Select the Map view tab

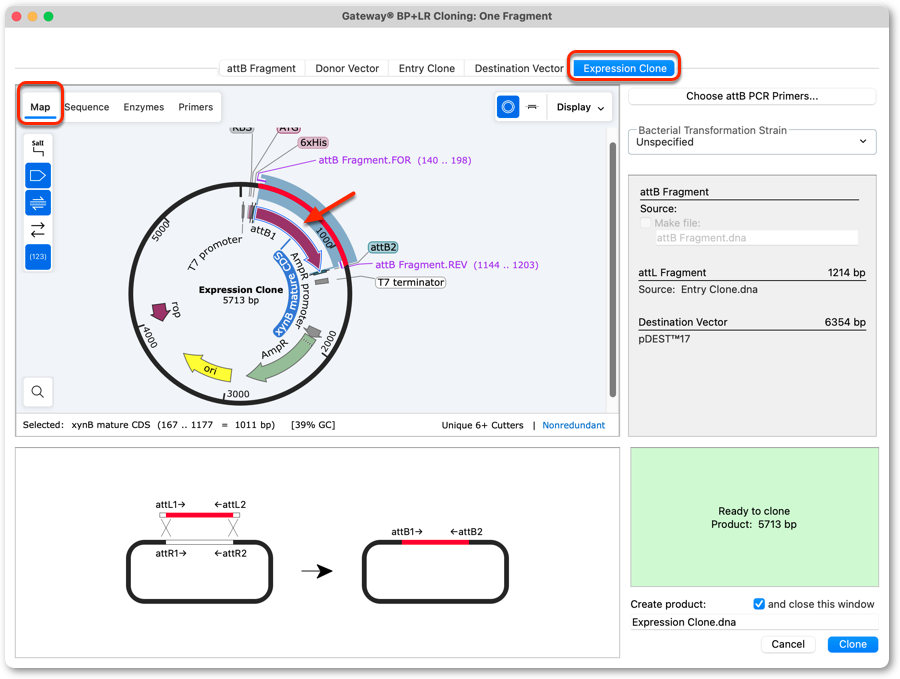tap(40, 107)
